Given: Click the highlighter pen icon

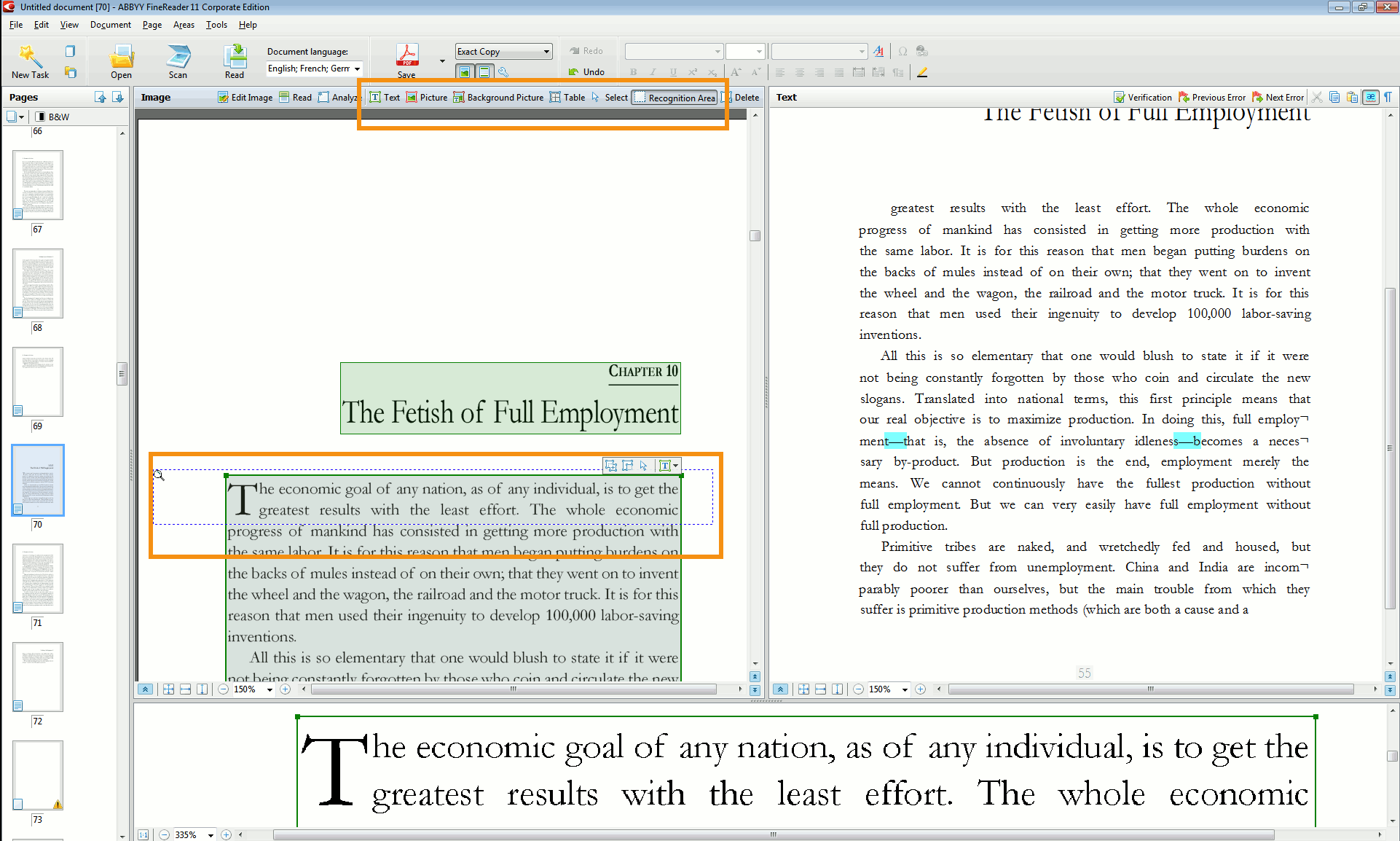Looking at the screenshot, I should click(x=922, y=72).
